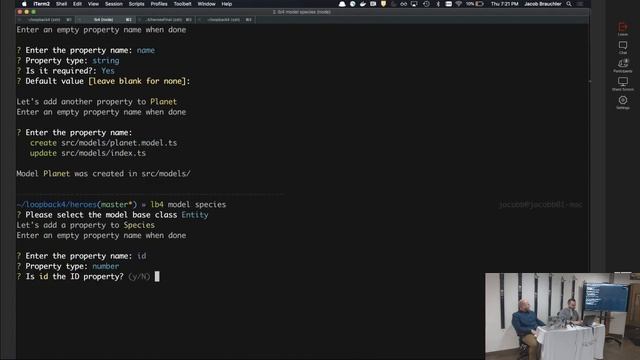Image resolution: width=640 pixels, height=360 pixels.
Task: Open Spotlight search magnifier icon
Action: click(569, 4)
